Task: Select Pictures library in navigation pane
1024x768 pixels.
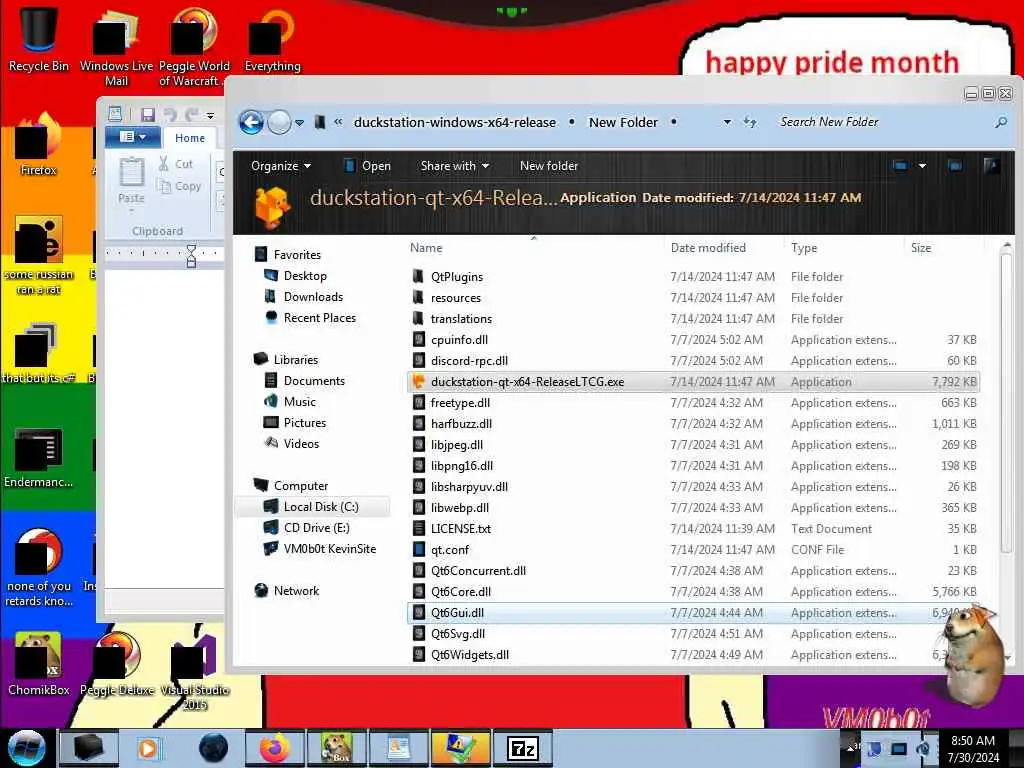Action: (x=304, y=422)
